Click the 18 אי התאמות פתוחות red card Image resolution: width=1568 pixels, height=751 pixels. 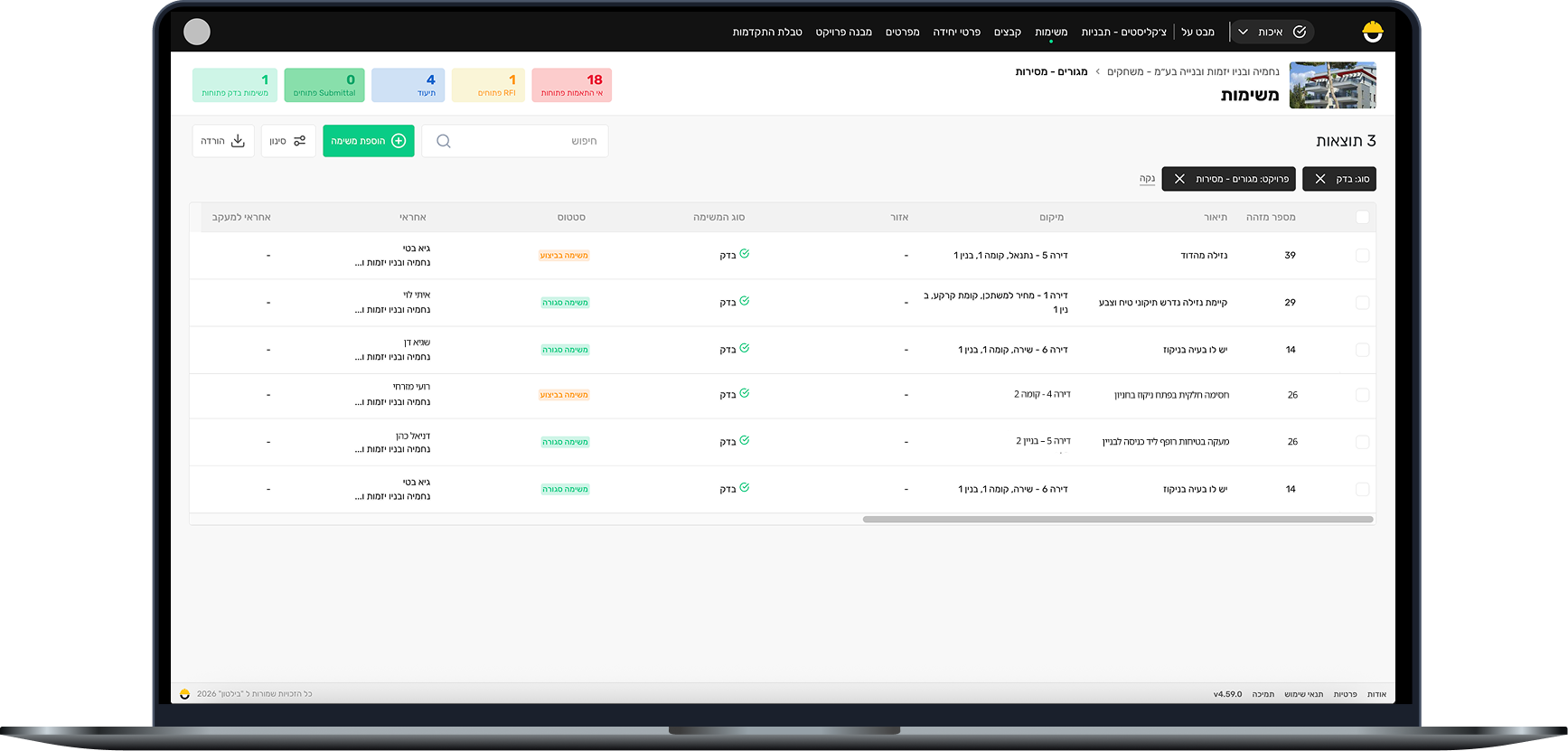(571, 85)
